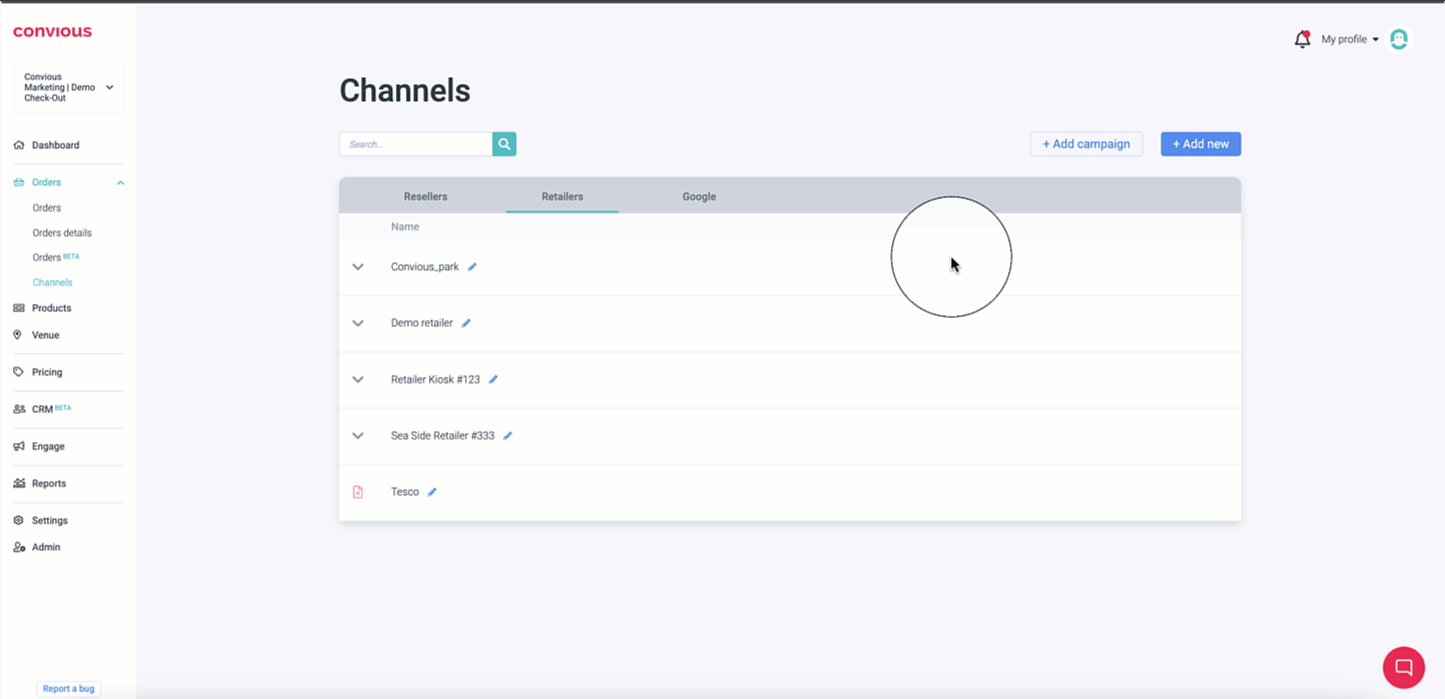Click the Name column header

click(405, 227)
